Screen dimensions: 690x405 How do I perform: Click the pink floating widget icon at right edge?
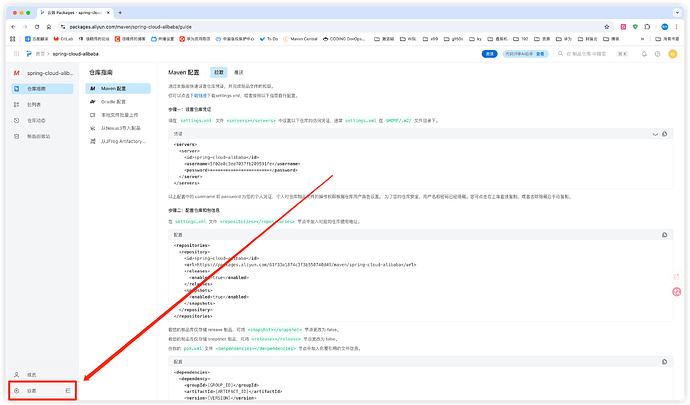(x=677, y=291)
